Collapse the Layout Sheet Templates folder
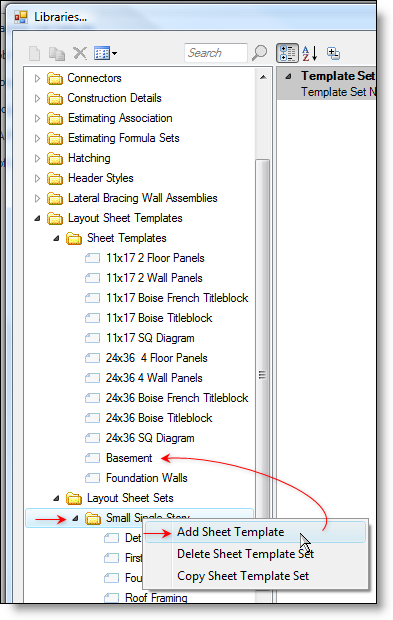 [38, 218]
